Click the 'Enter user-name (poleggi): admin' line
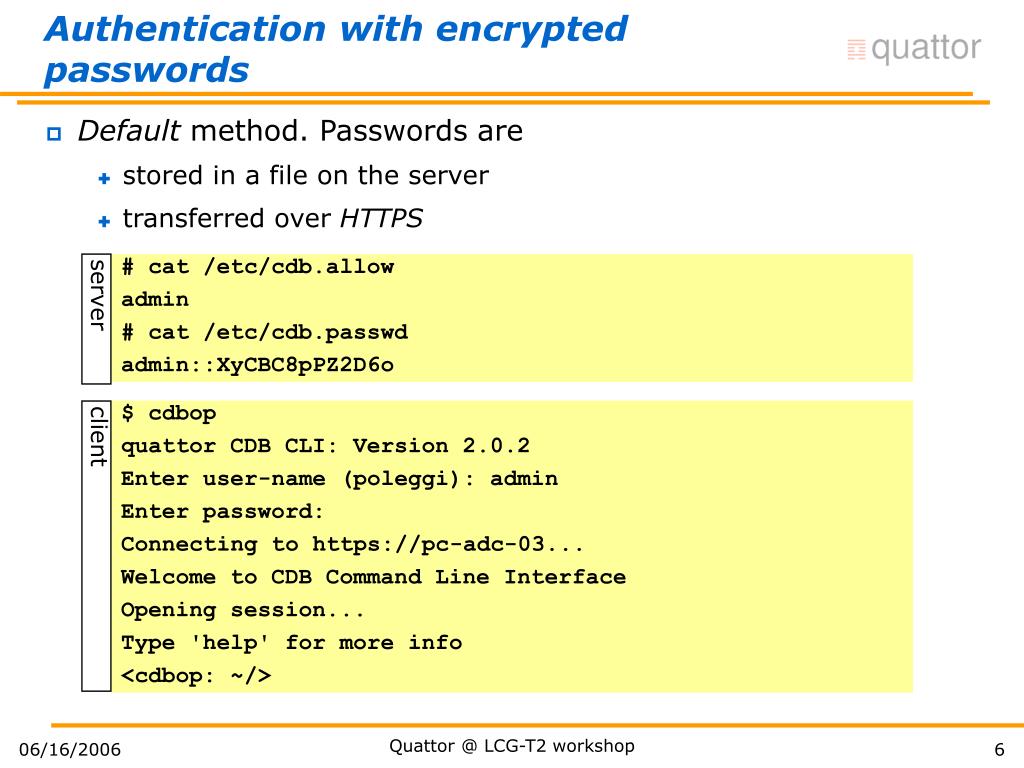Screen dimensions: 1024x768 (340, 479)
